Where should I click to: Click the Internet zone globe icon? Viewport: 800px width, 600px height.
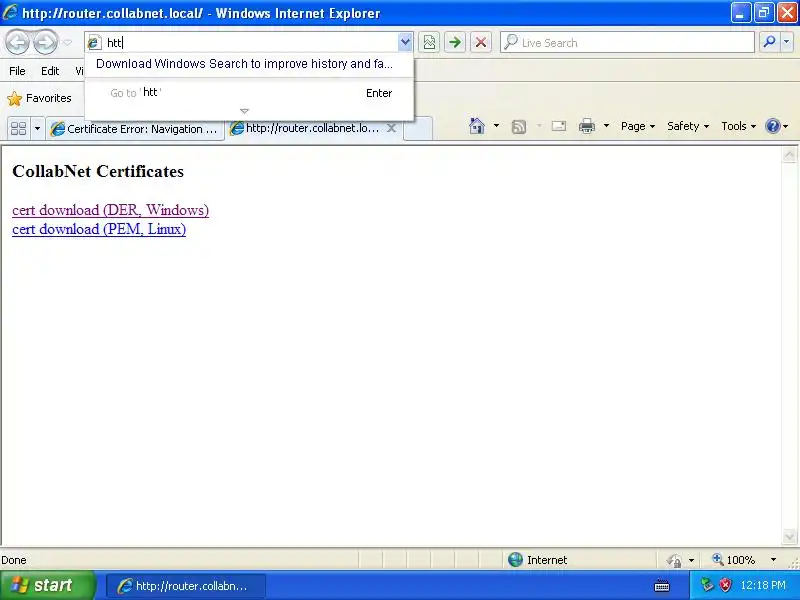pyautogui.click(x=515, y=560)
